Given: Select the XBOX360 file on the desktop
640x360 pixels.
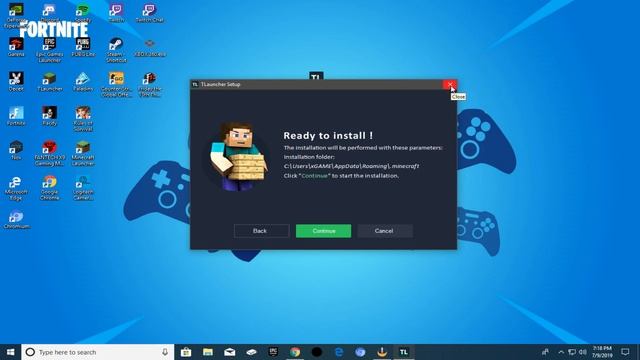Looking at the screenshot, I should point(149,47).
